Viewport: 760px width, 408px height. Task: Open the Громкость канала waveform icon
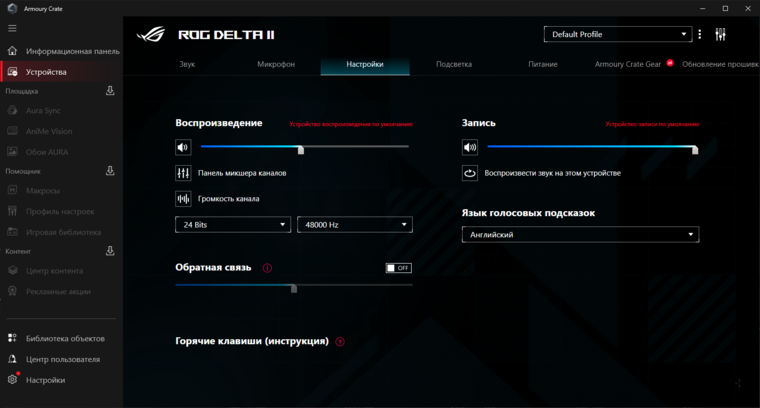tap(183, 199)
